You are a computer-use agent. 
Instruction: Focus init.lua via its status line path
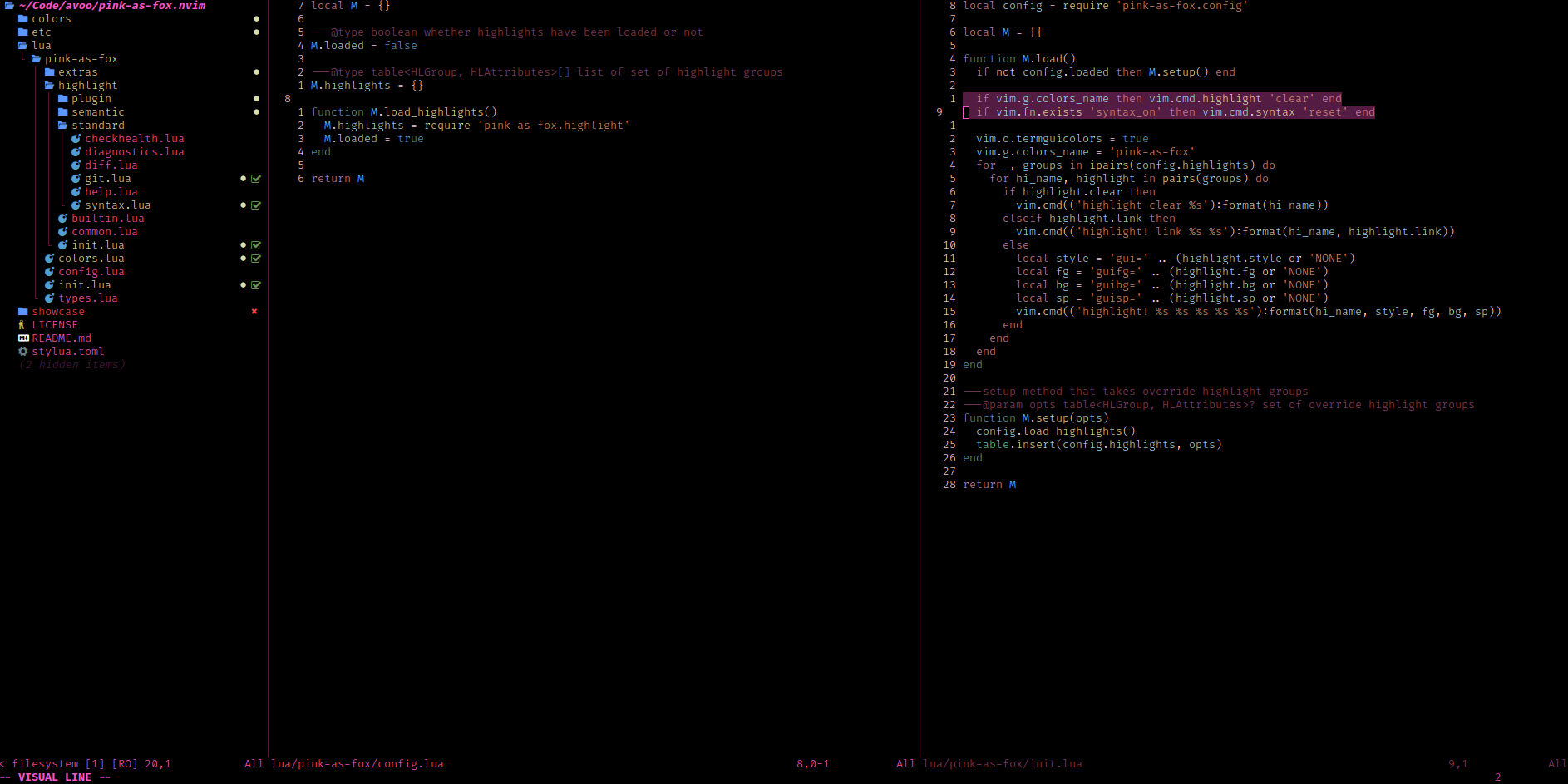[1003, 764]
